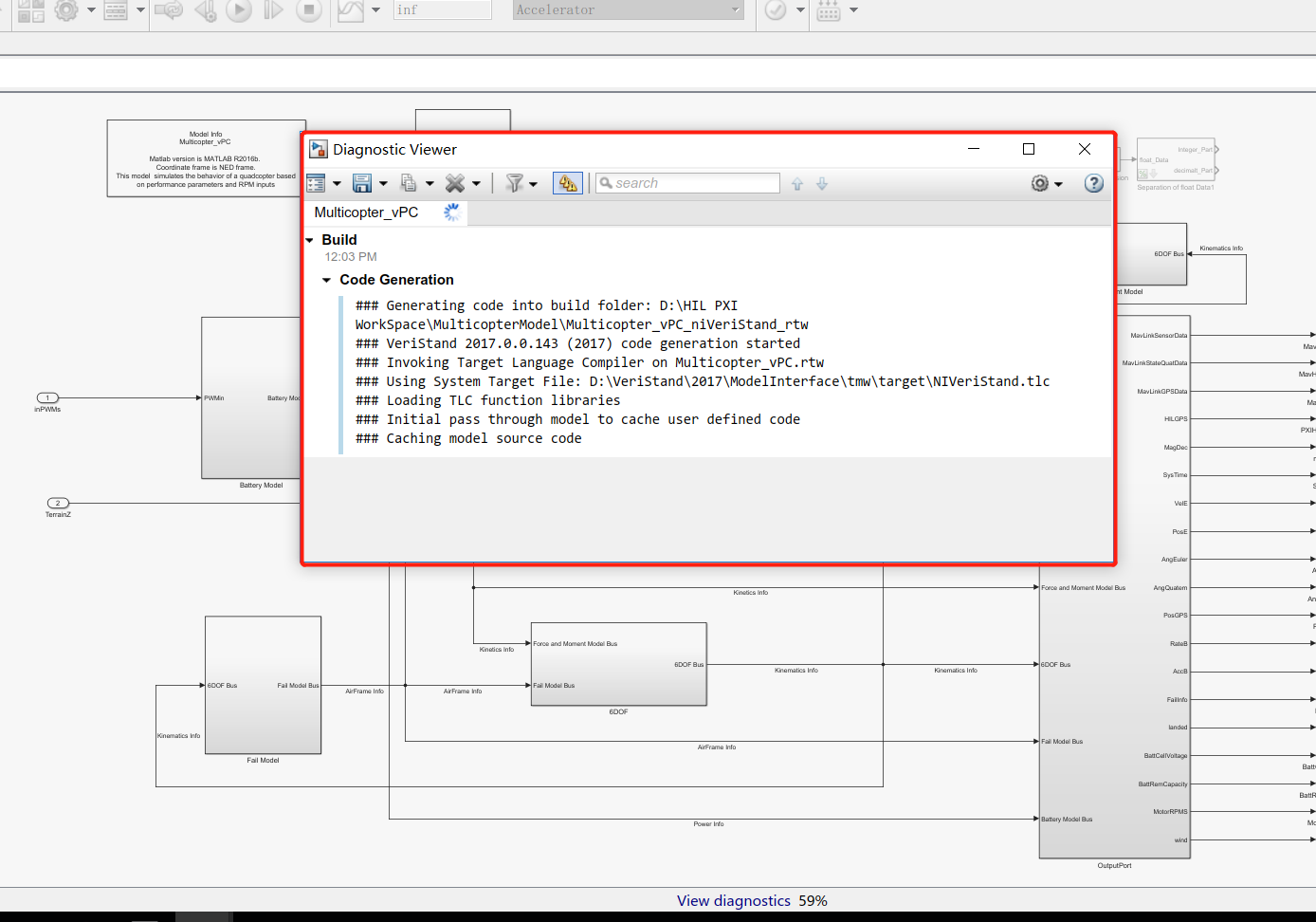The image size is (1316, 922).
Task: Select the inPWMs input port
Action: click(x=47, y=398)
